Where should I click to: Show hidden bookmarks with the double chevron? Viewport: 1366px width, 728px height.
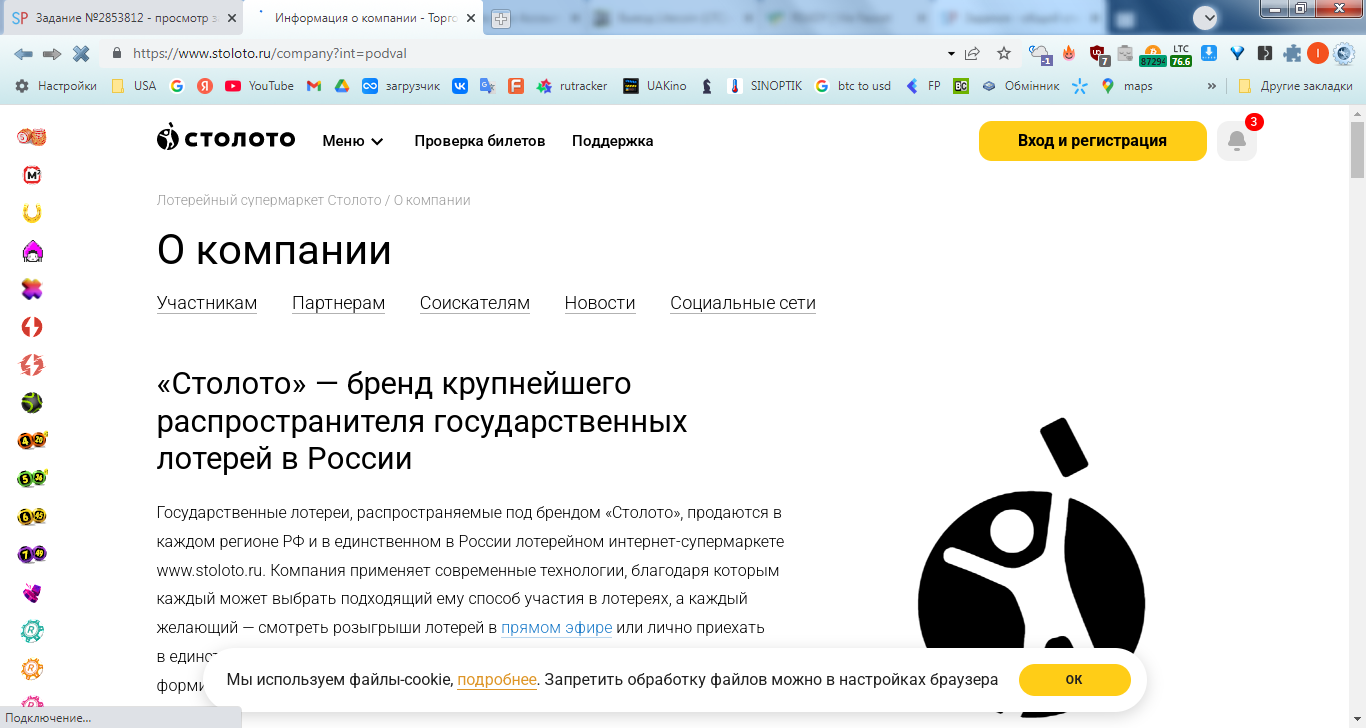(1212, 86)
